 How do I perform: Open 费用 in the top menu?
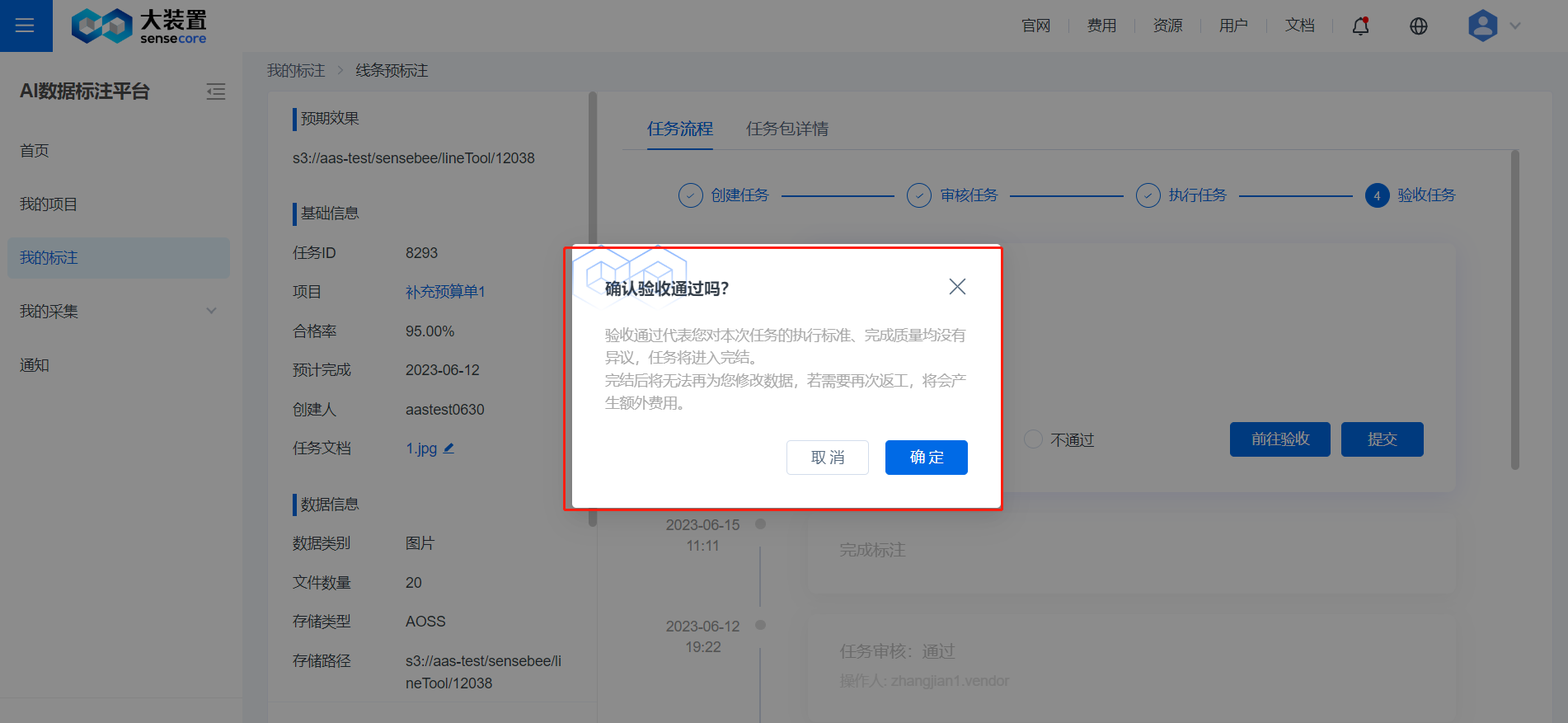pyautogui.click(x=1102, y=26)
